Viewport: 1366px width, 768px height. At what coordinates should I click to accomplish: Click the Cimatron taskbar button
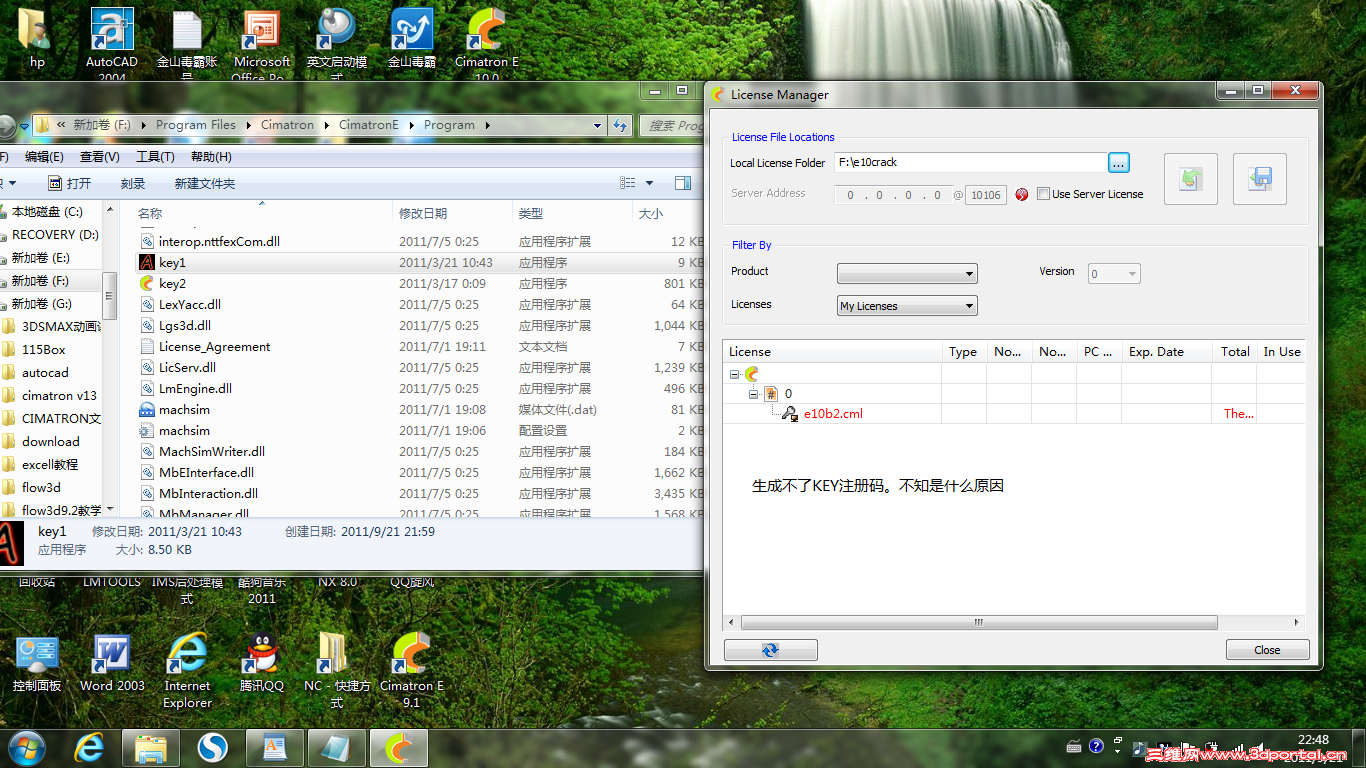tap(398, 747)
